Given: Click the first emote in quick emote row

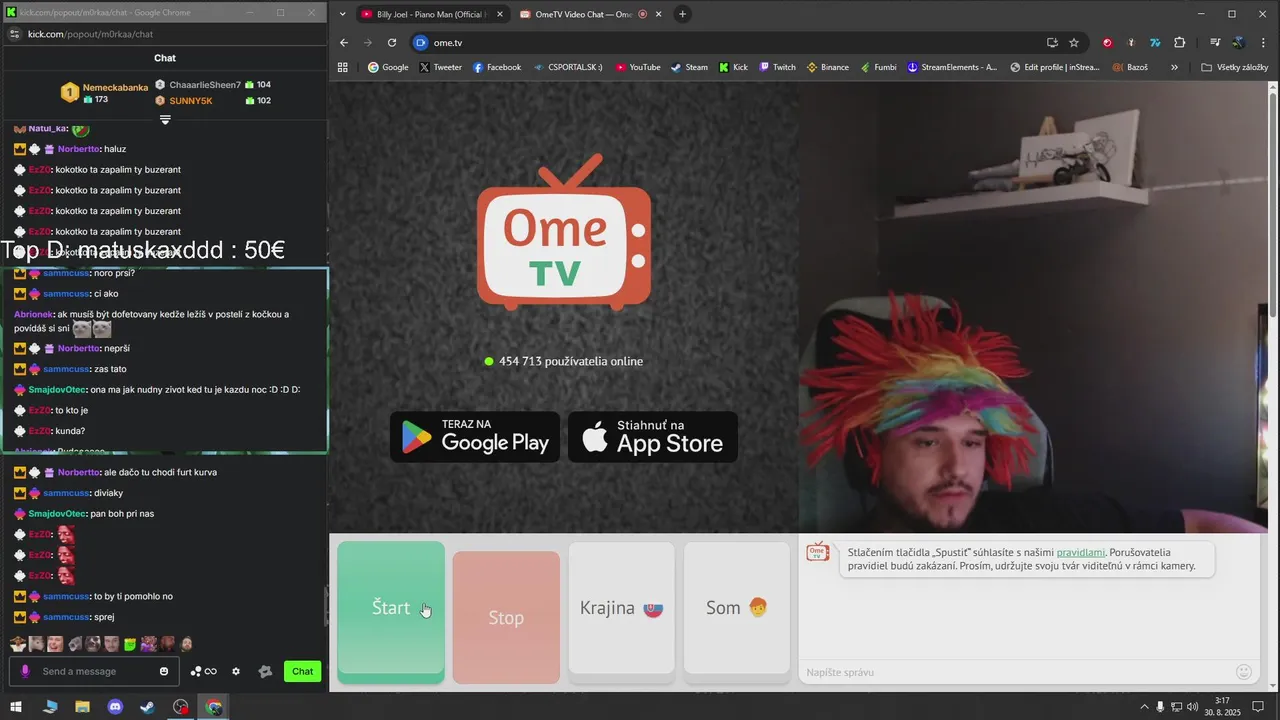Looking at the screenshot, I should [18, 644].
